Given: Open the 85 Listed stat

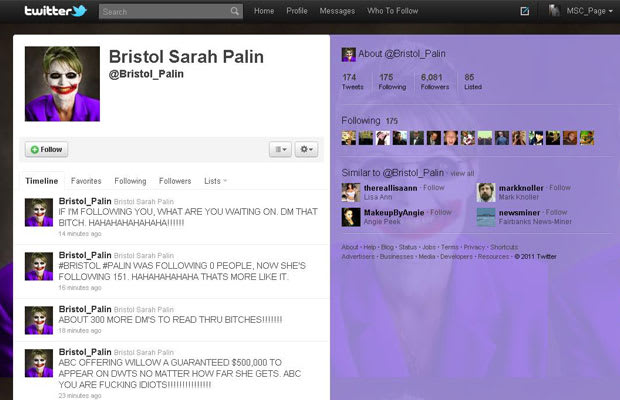Looking at the screenshot, I should [473, 81].
